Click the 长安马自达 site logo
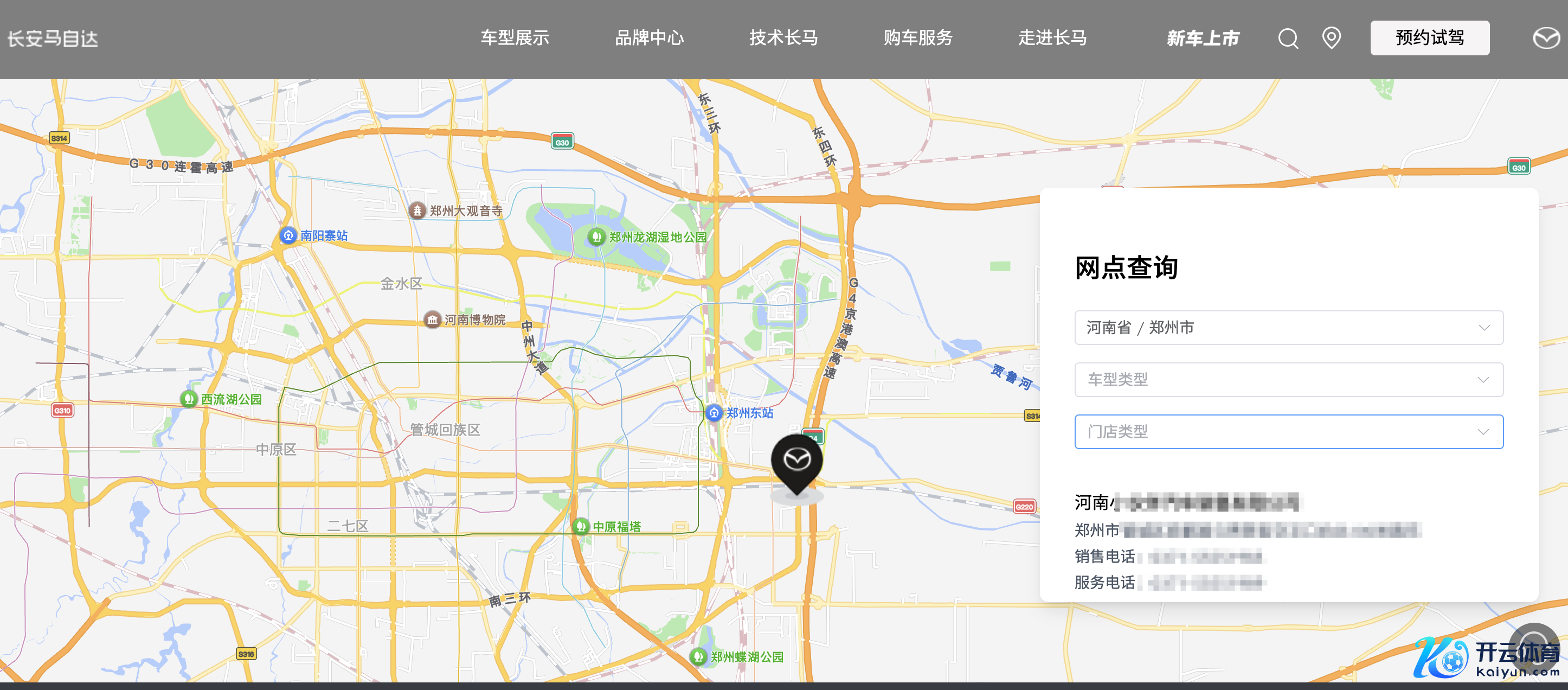The height and width of the screenshot is (690, 1568). 53,39
